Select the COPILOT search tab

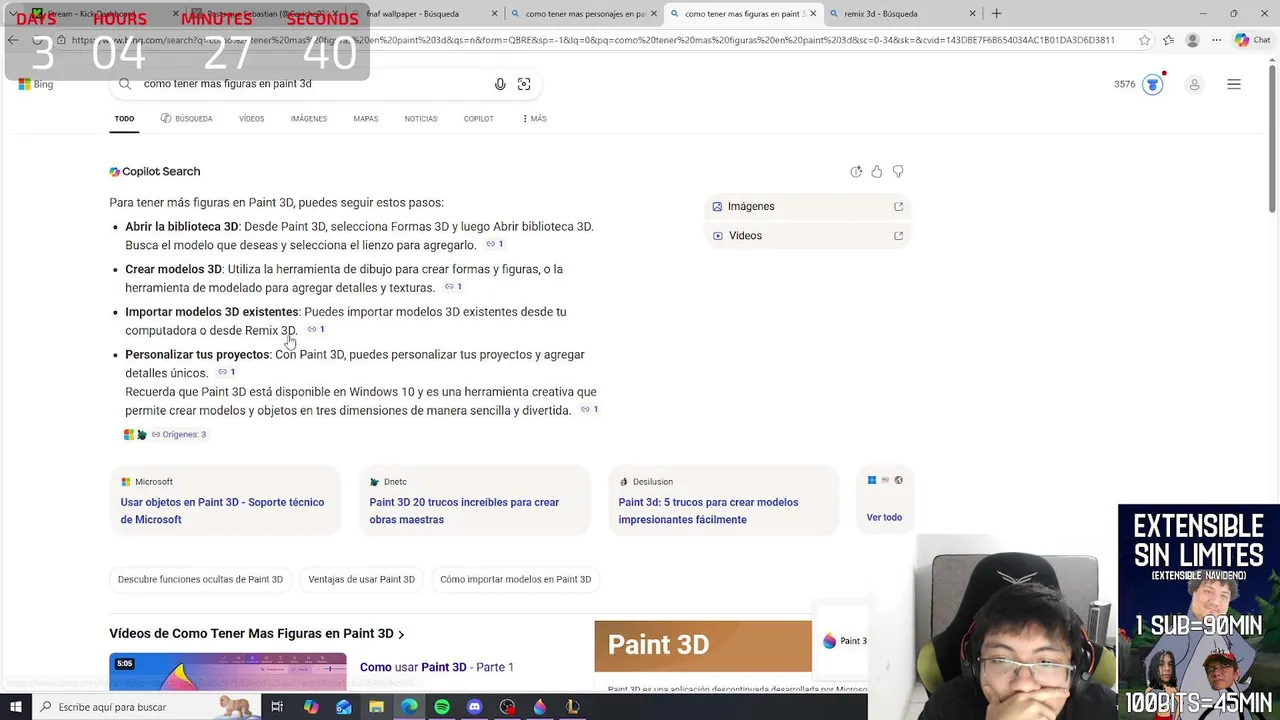478,119
